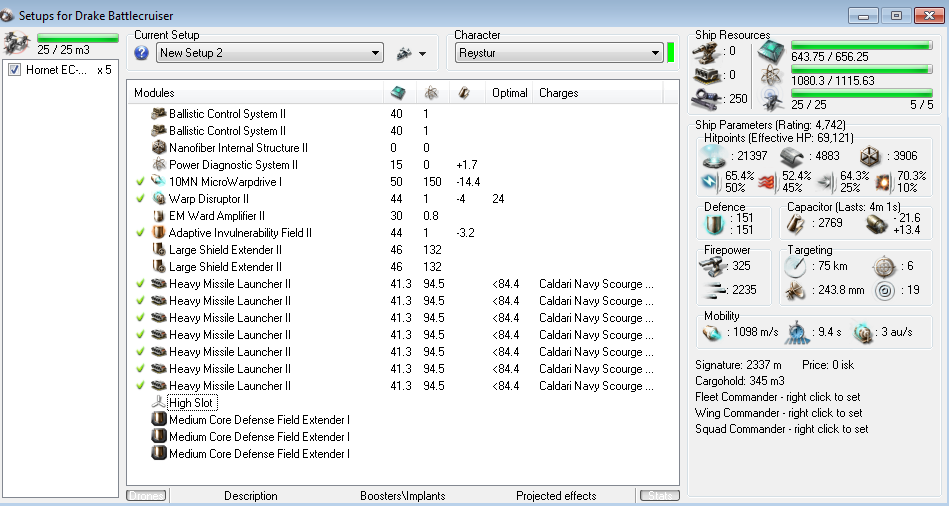
Task: Open the Current Setup dropdown 'New Setup 2'
Action: click(270, 53)
